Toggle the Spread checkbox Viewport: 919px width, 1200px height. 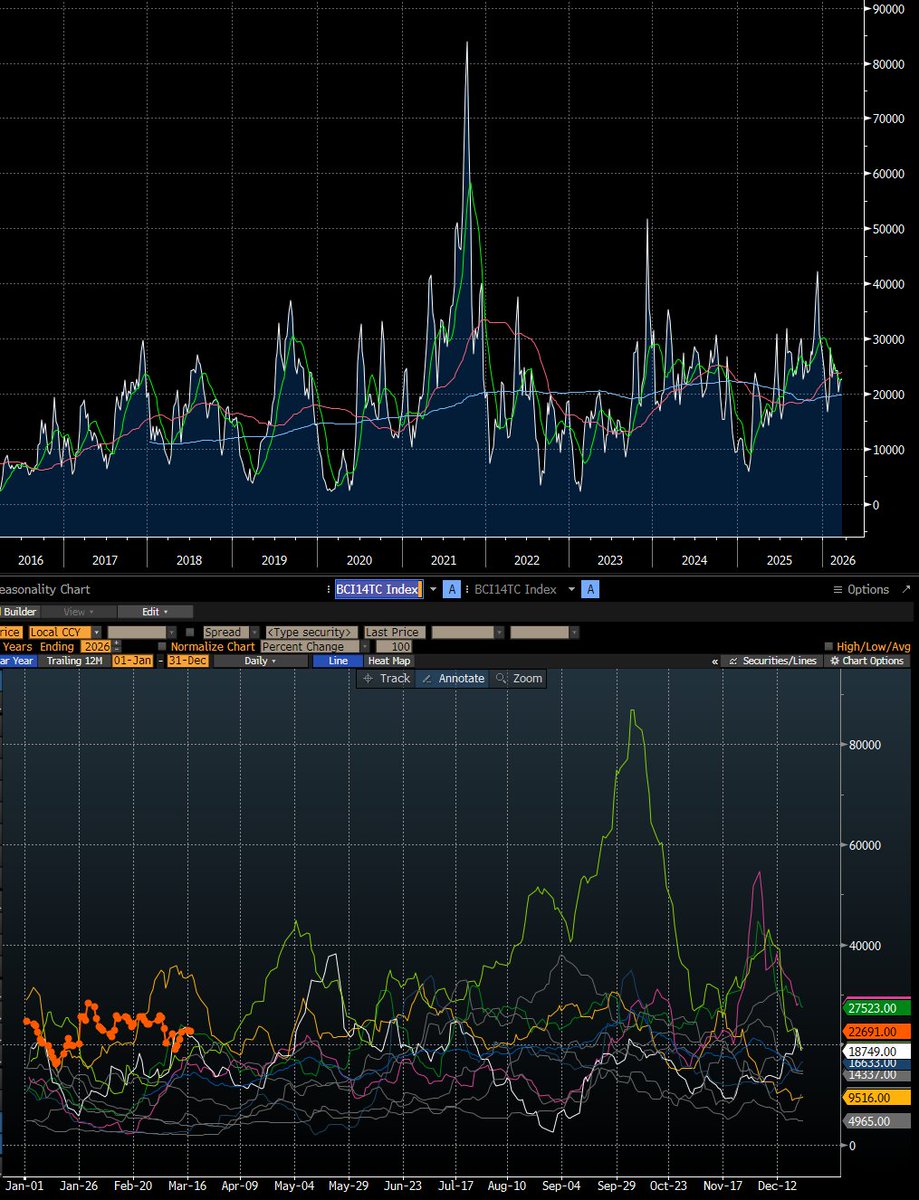click(x=190, y=632)
